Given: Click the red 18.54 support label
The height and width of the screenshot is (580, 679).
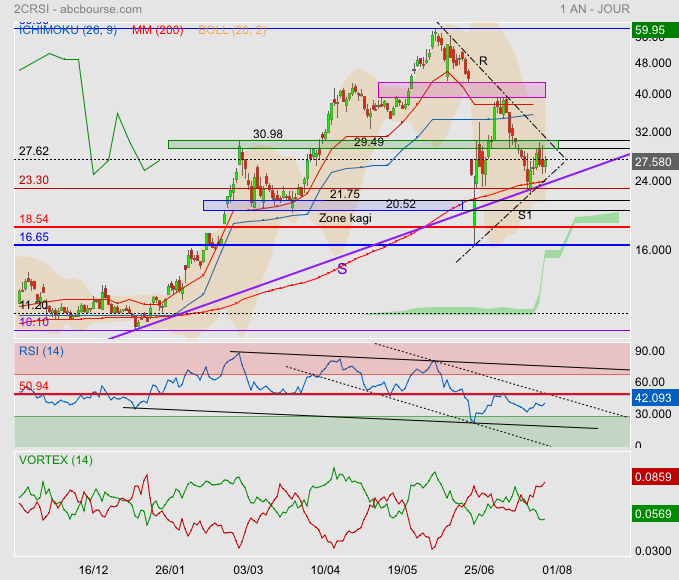Looking at the screenshot, I should tap(34, 219).
